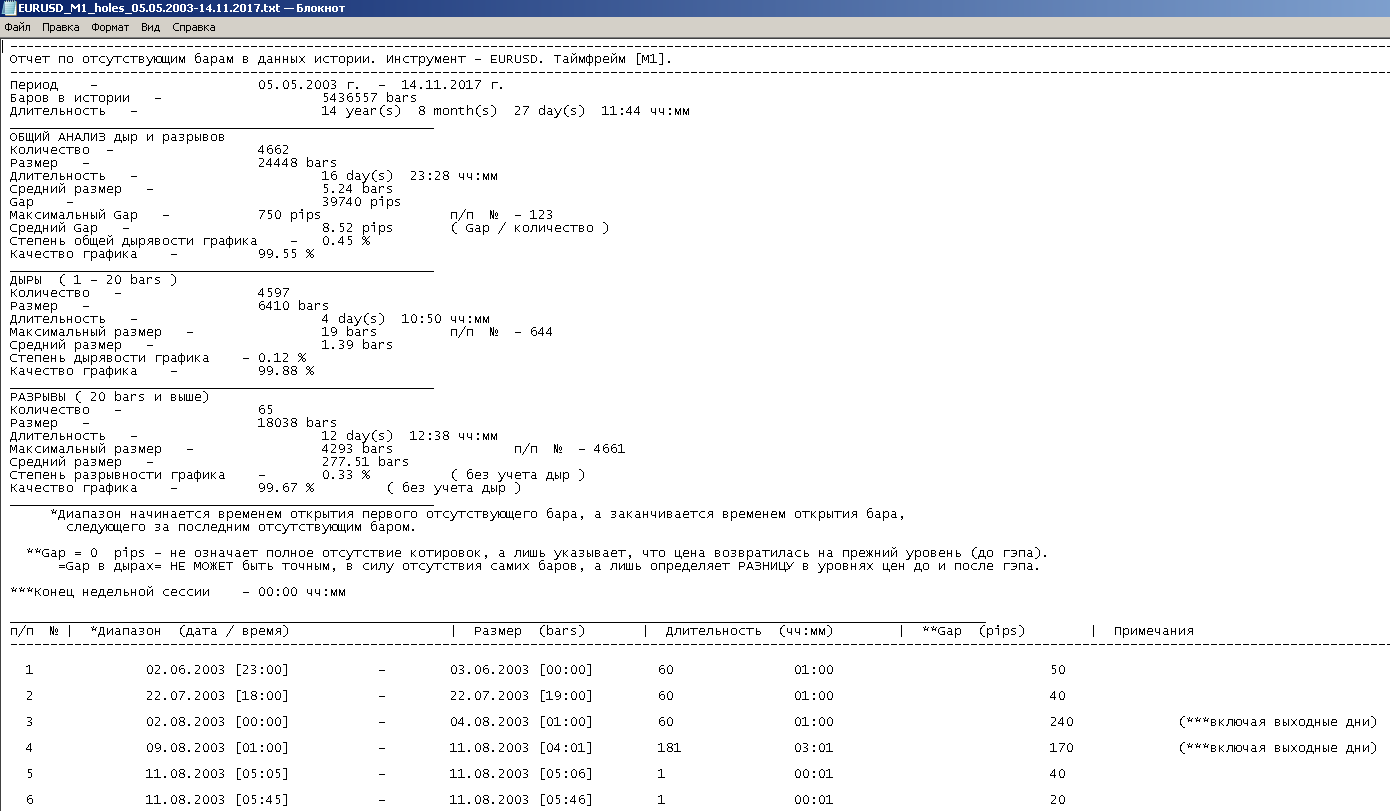Open the Формат menu
The image size is (1390, 811).
(110, 27)
